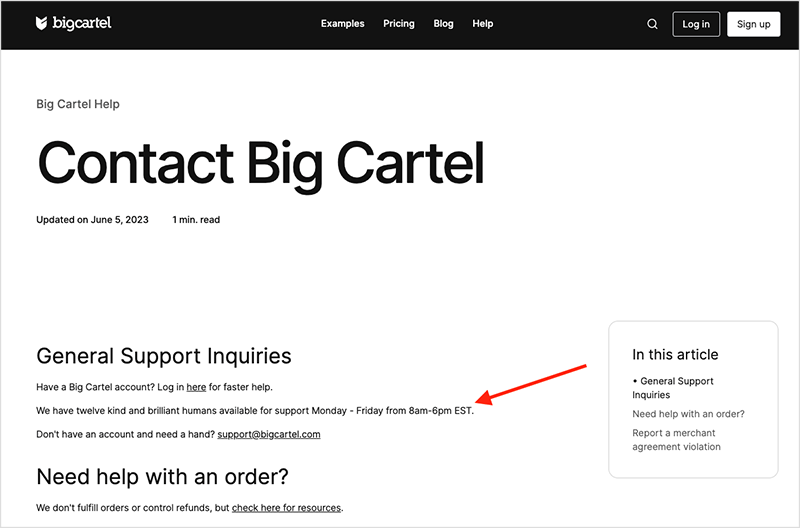Open "check here for resources" link
800x528 pixels.
click(286, 508)
